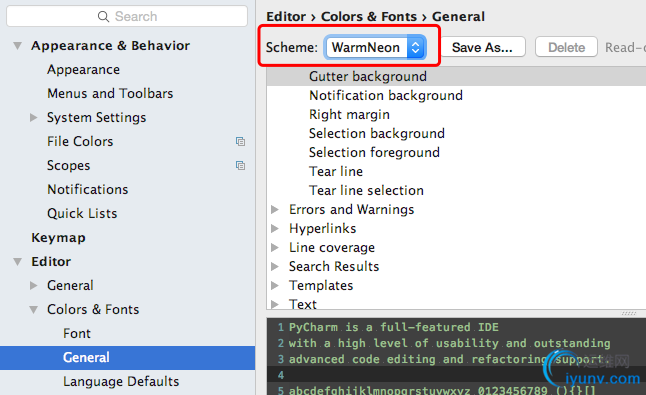Expand Errors and Warnings category
The width and height of the screenshot is (646, 395).
tap(275, 209)
